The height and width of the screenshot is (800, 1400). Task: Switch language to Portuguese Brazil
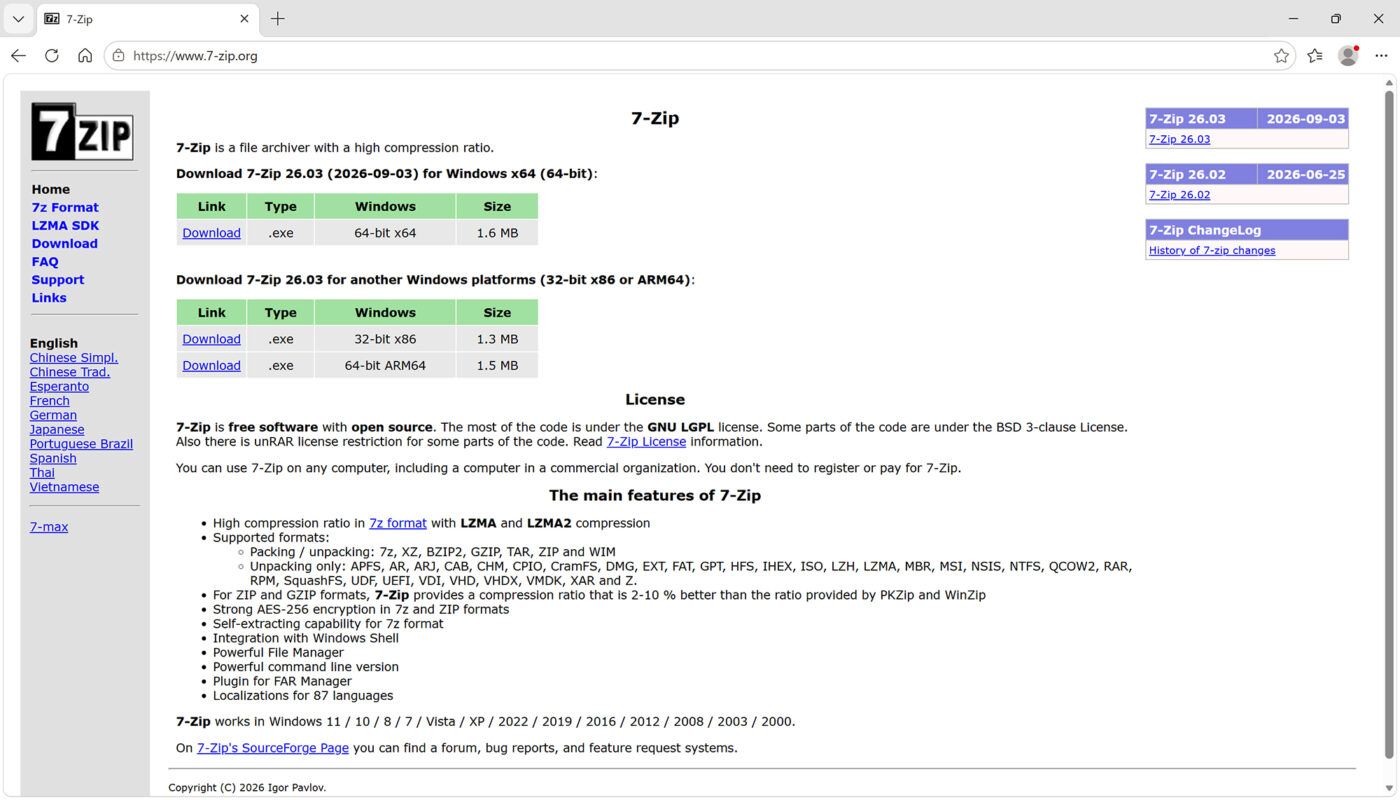point(81,444)
